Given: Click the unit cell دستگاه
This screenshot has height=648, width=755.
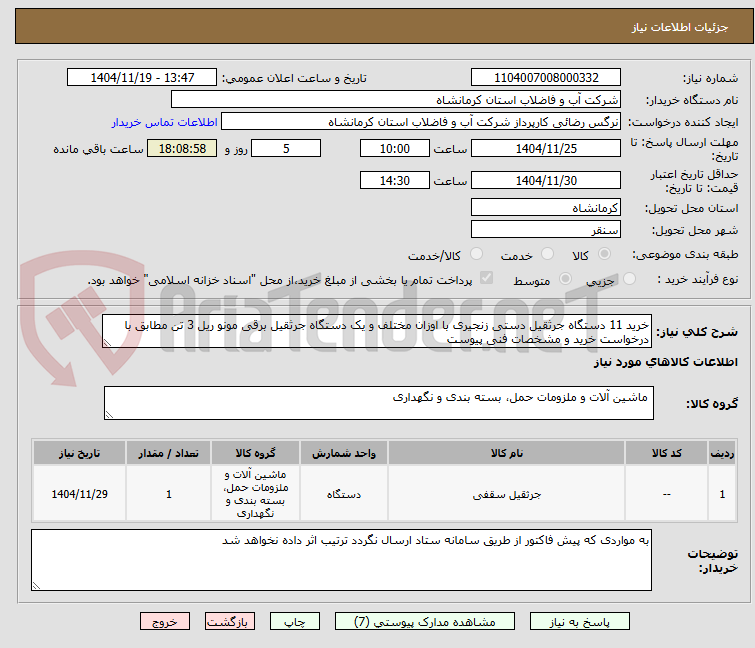Looking at the screenshot, I should coord(344,494).
